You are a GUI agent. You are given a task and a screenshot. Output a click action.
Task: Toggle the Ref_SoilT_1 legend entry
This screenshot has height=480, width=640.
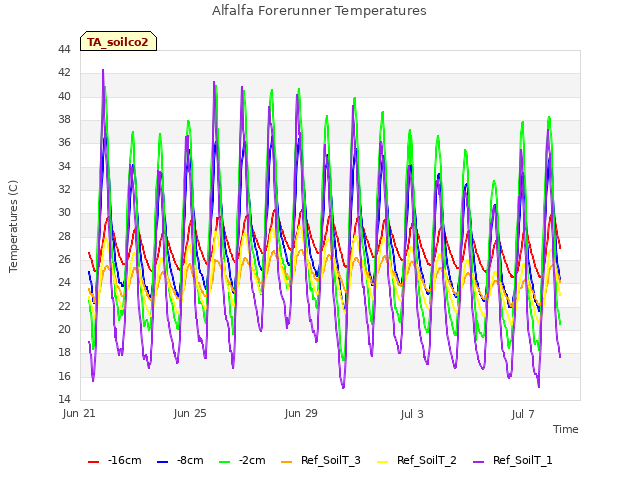[513, 460]
